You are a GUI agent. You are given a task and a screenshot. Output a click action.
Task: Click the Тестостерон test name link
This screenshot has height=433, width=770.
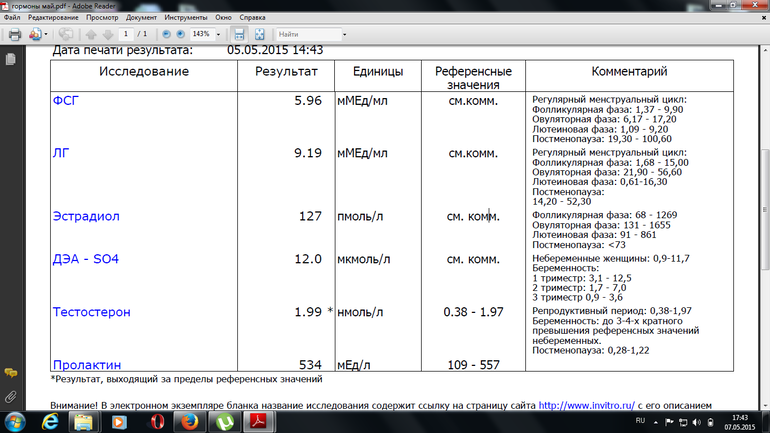(x=91, y=313)
